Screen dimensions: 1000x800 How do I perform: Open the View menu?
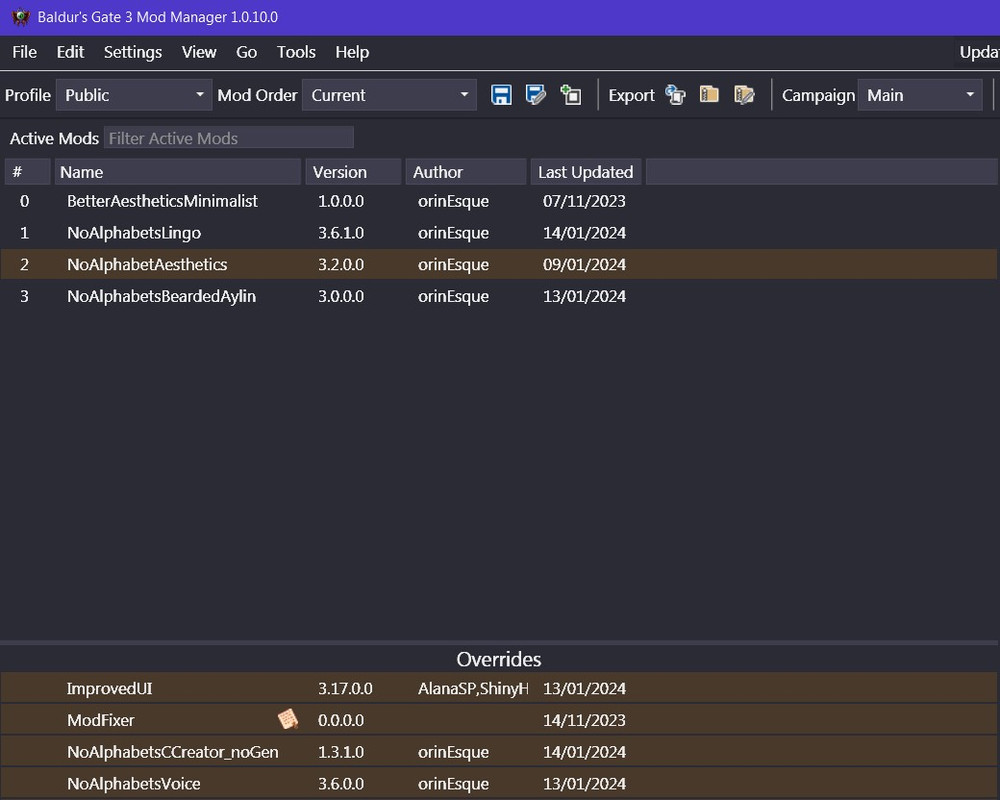[199, 52]
